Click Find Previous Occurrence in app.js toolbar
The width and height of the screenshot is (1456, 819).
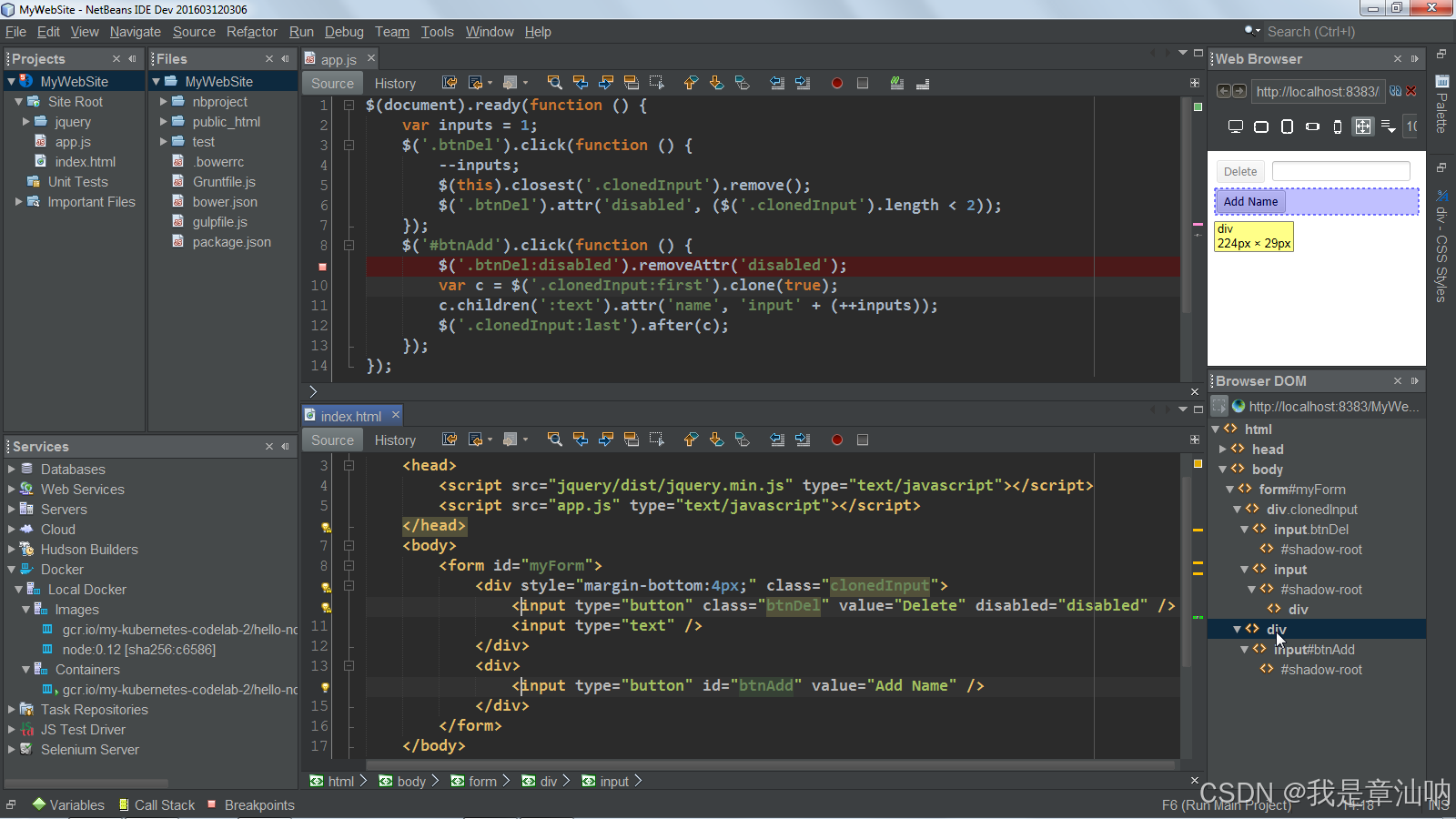(580, 83)
